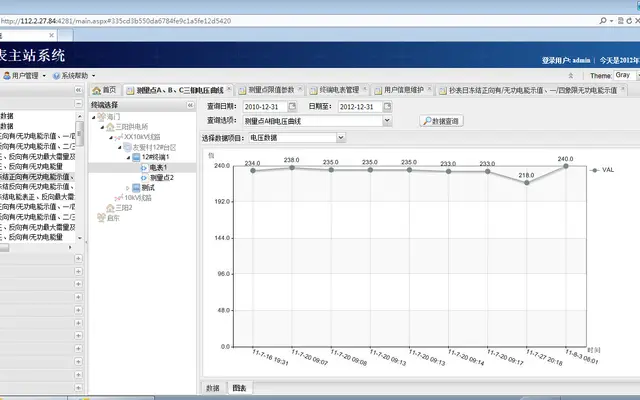Open the 选择数据项目 dropdown arrow

pyautogui.click(x=341, y=138)
